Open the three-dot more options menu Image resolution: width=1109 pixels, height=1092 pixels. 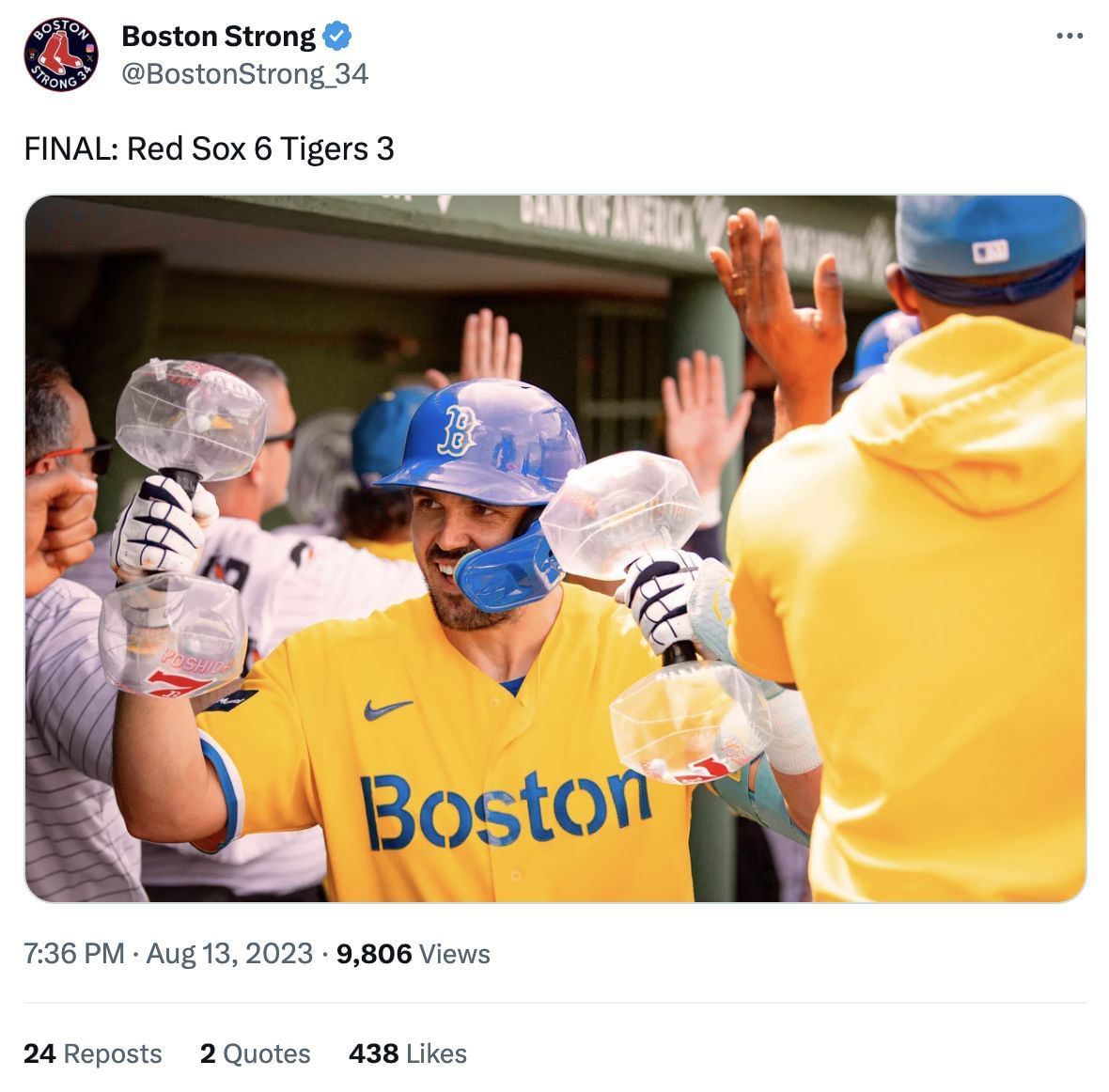pos(1070,37)
